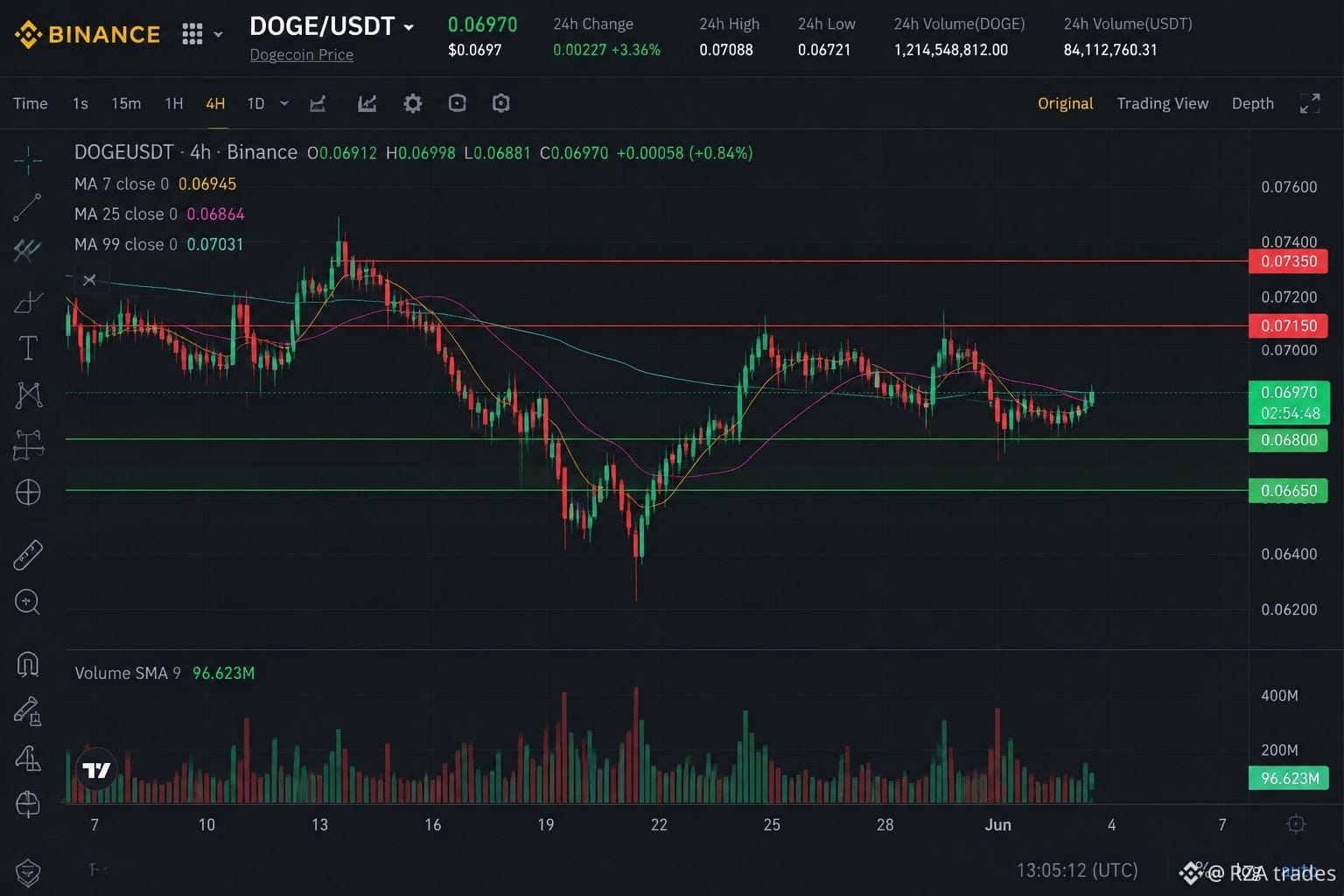1344x896 pixels.
Task: Select the trend line tool
Action: [28, 207]
